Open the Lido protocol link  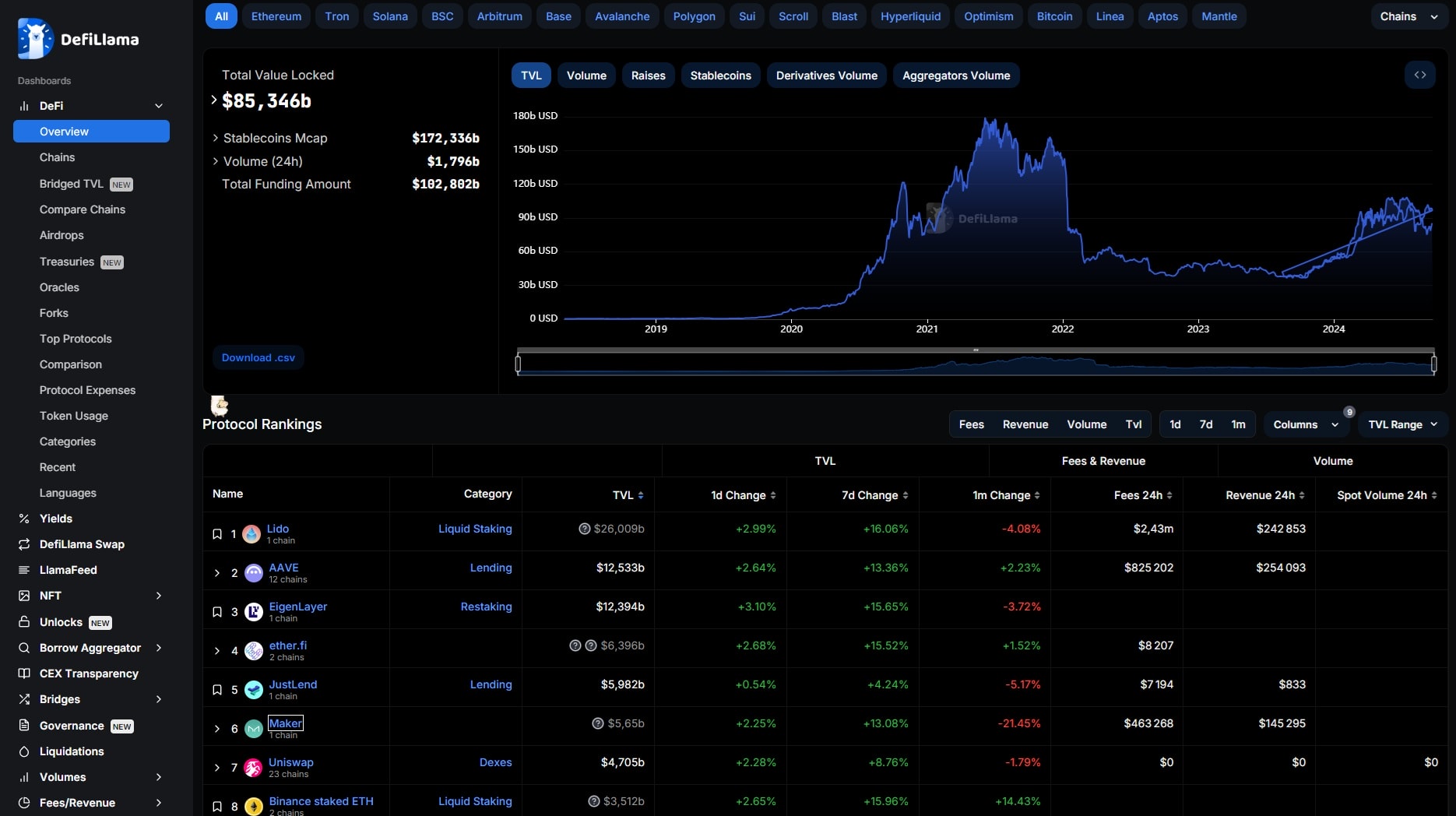[278, 529]
